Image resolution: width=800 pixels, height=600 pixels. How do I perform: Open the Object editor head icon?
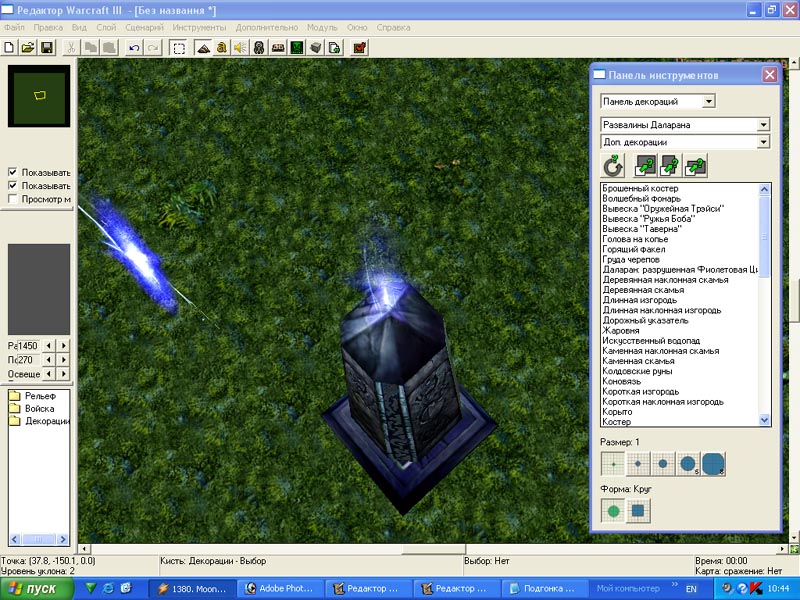click(259, 48)
